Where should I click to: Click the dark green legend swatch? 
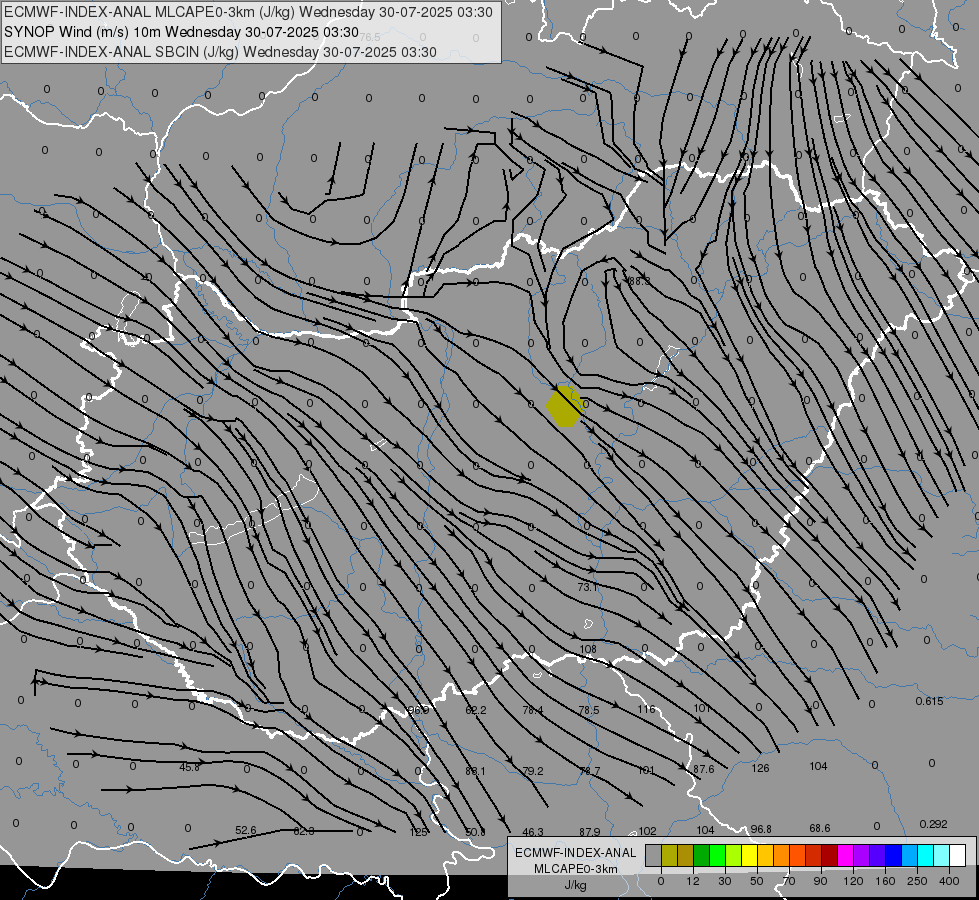point(702,855)
